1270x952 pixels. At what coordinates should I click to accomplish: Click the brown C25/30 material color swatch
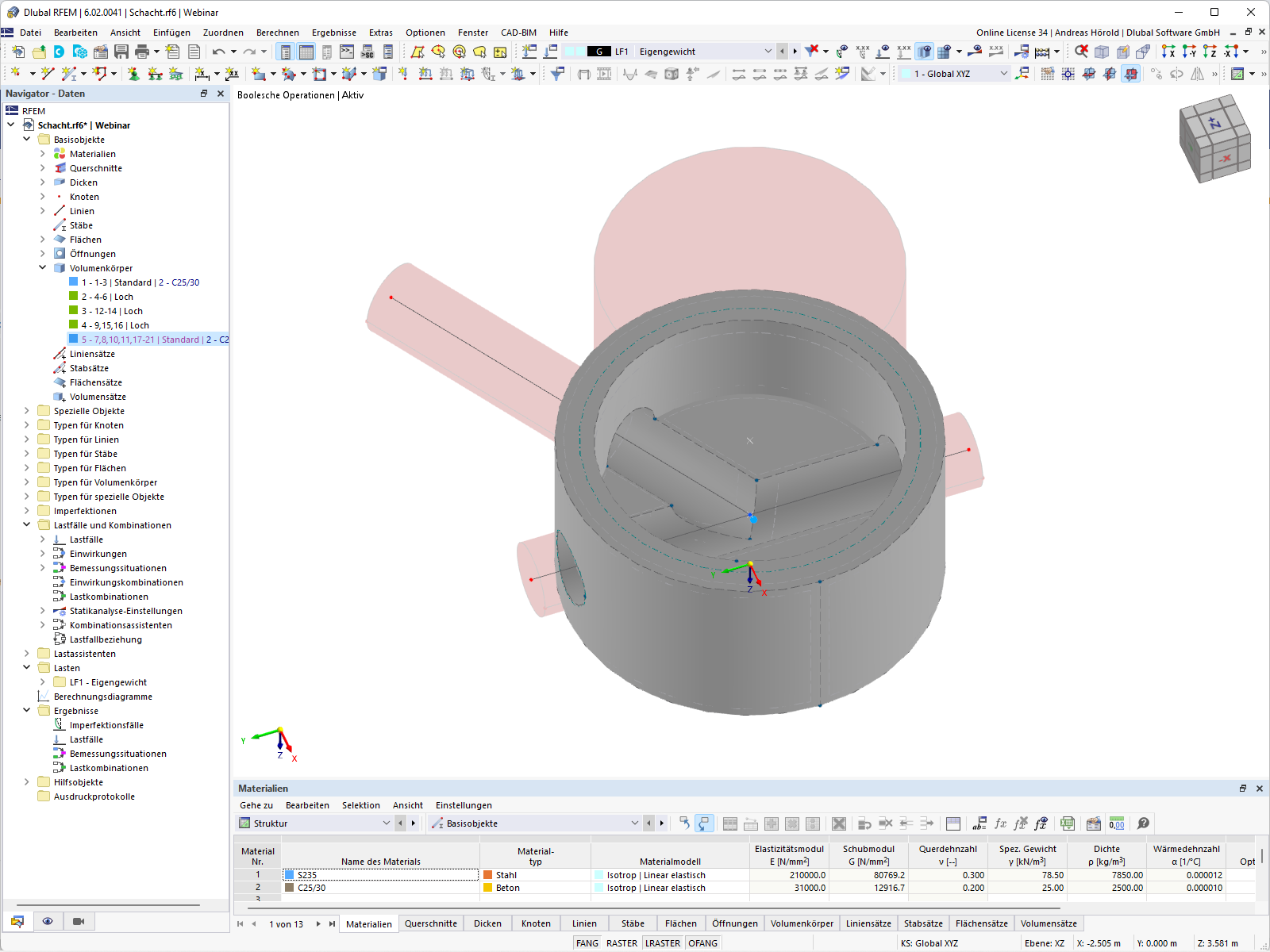[x=290, y=888]
